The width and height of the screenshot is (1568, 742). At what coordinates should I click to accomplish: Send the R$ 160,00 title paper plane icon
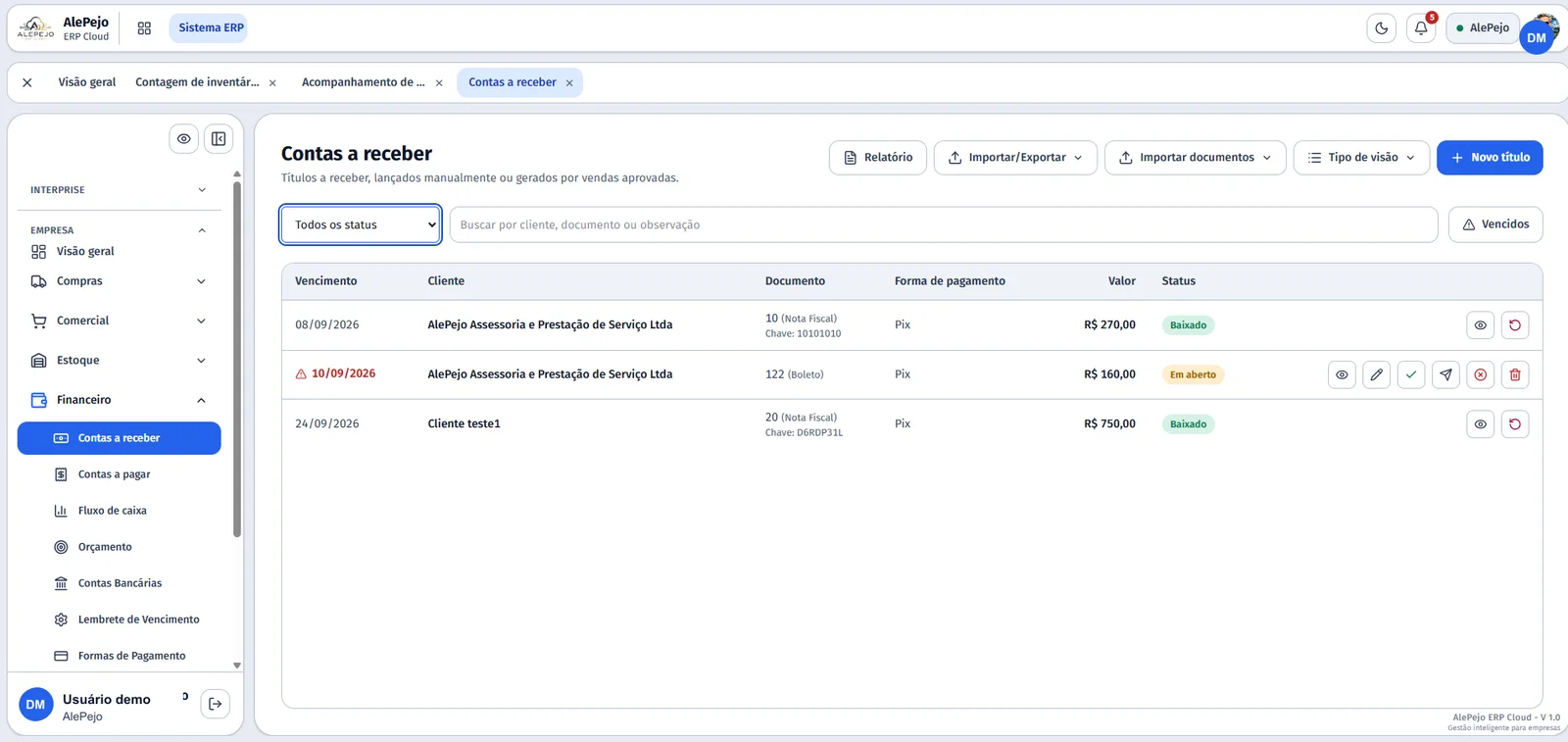point(1445,374)
